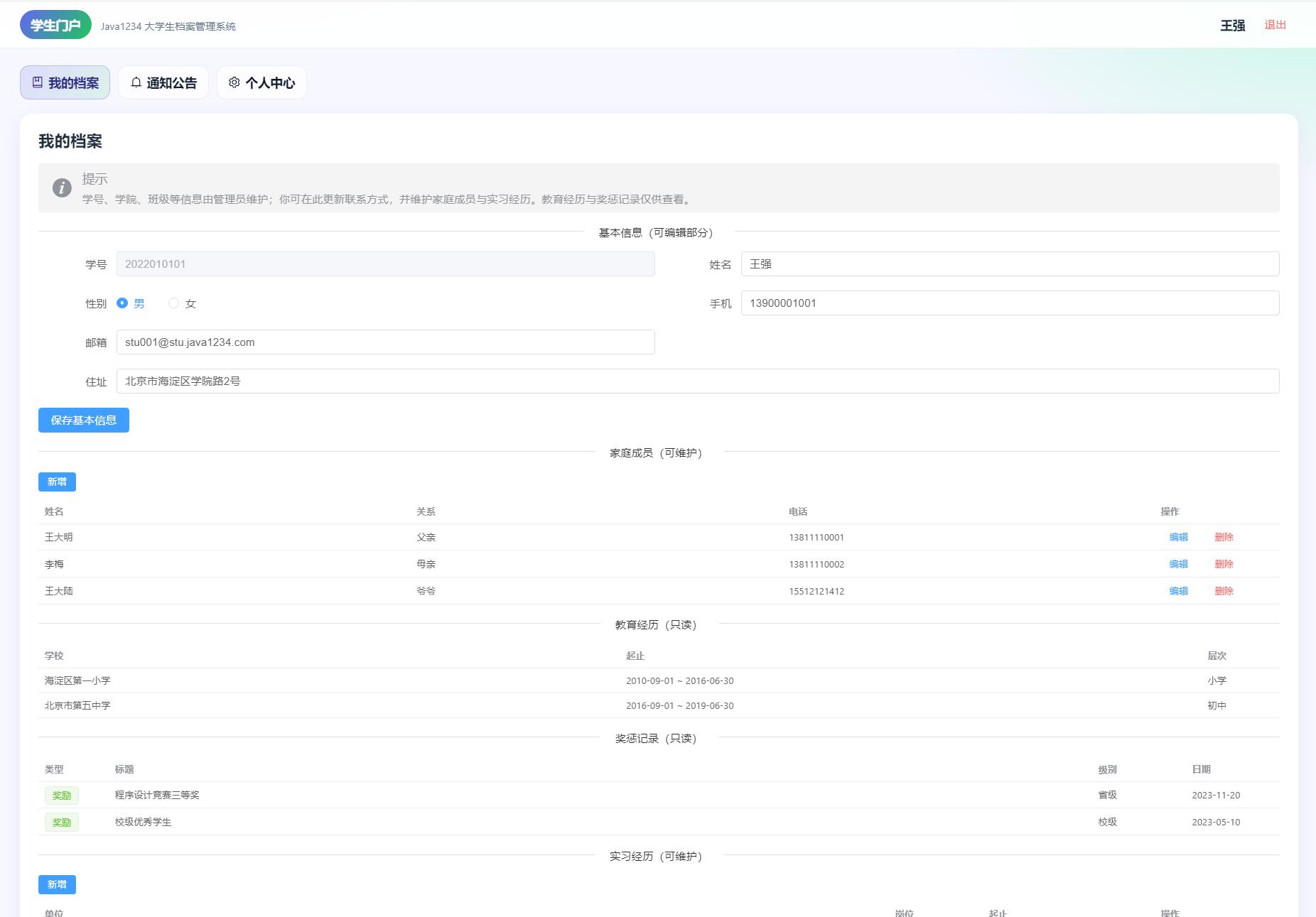Click the info icon in the 提示 banner
The image size is (1316, 917).
tap(62, 188)
